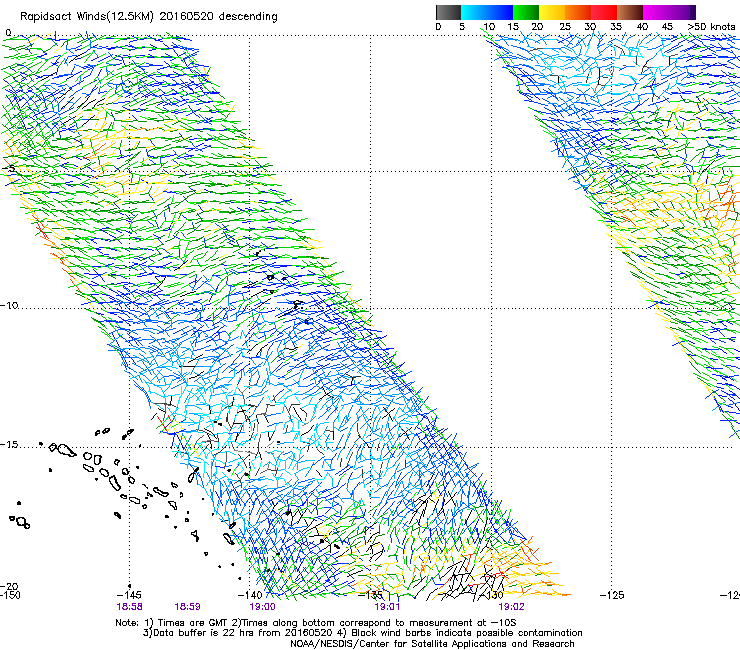Click the '-145' longitude axis label
The height and width of the screenshot is (650, 740).
pos(129,595)
